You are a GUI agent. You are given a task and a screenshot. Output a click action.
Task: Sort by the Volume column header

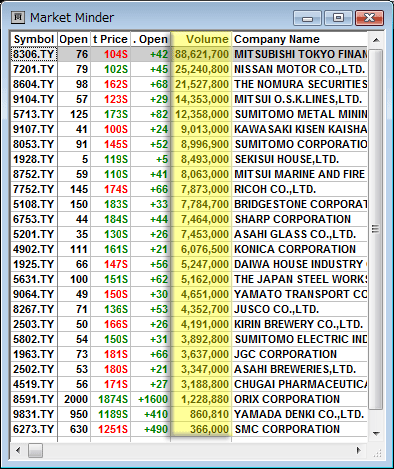coord(201,39)
